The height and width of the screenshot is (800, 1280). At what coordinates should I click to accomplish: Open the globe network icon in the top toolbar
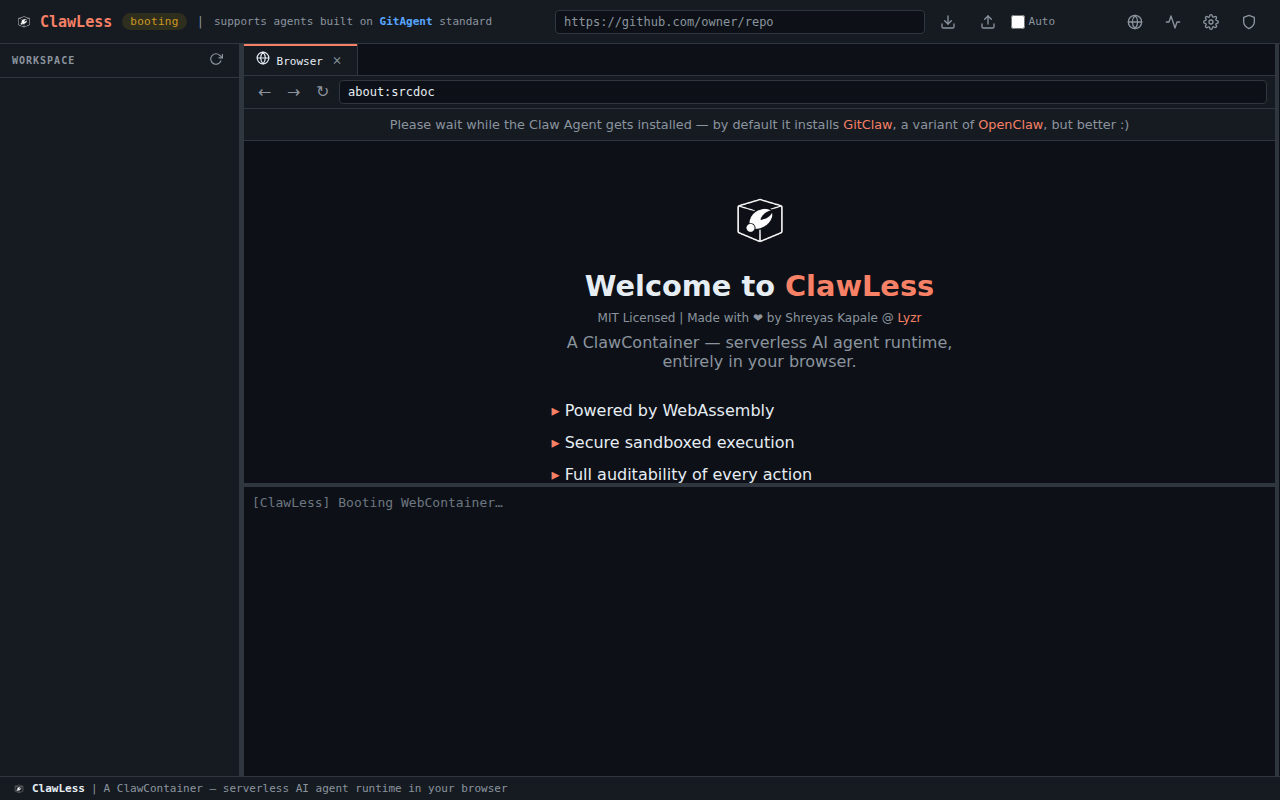(x=1135, y=22)
